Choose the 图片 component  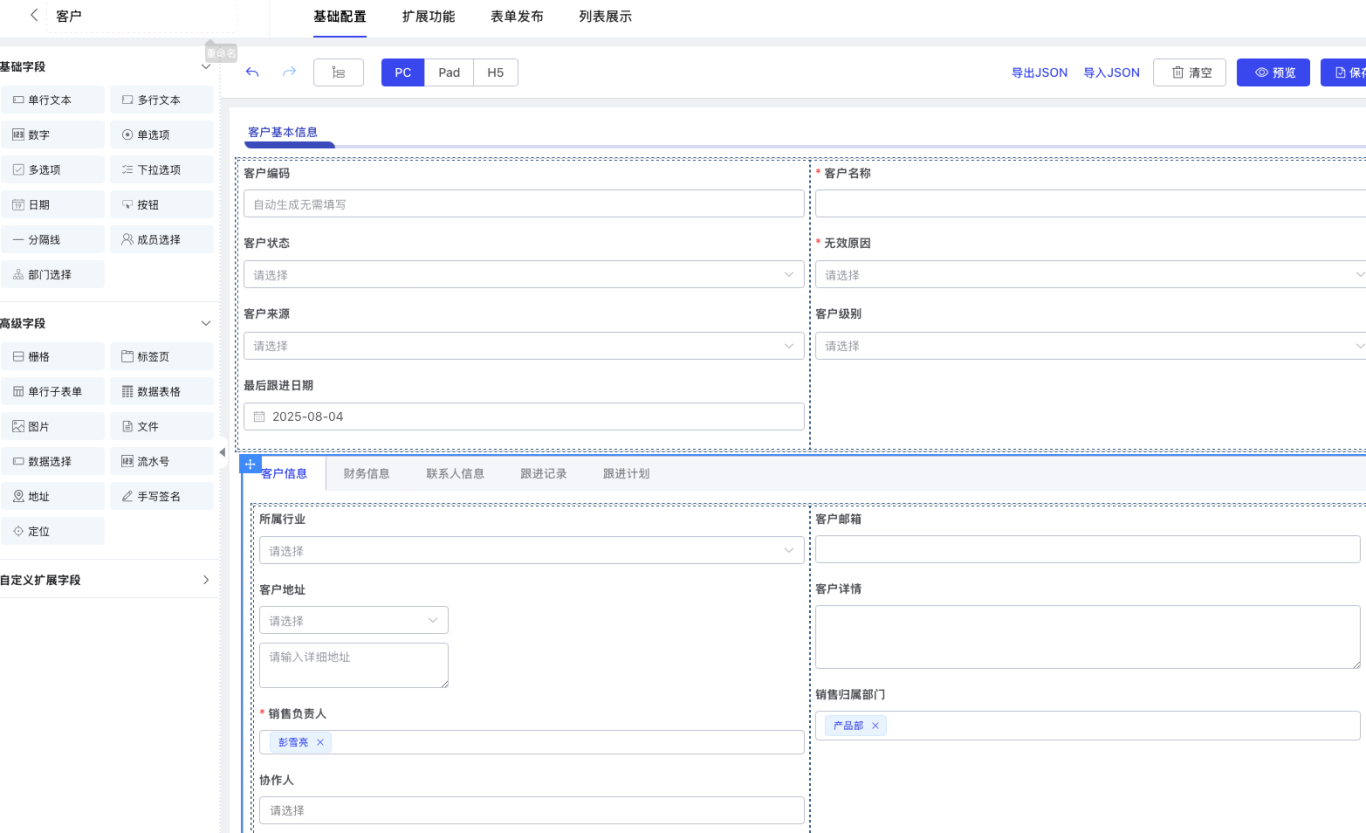click(x=52, y=427)
